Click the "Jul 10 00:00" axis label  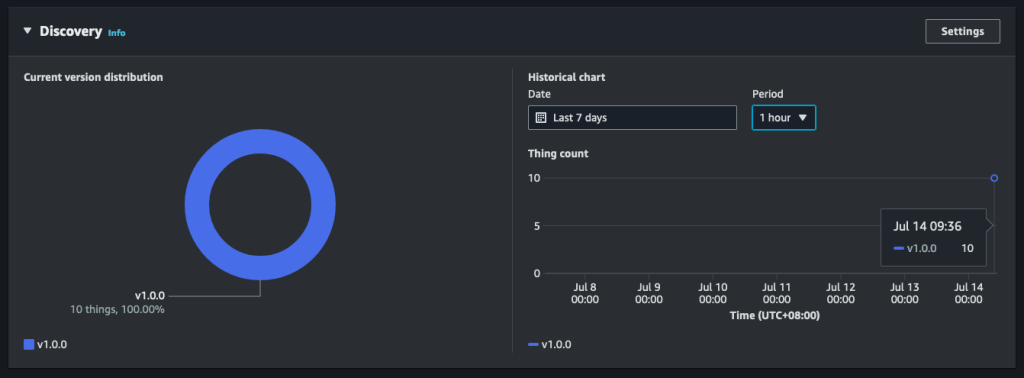pyautogui.click(x=712, y=293)
